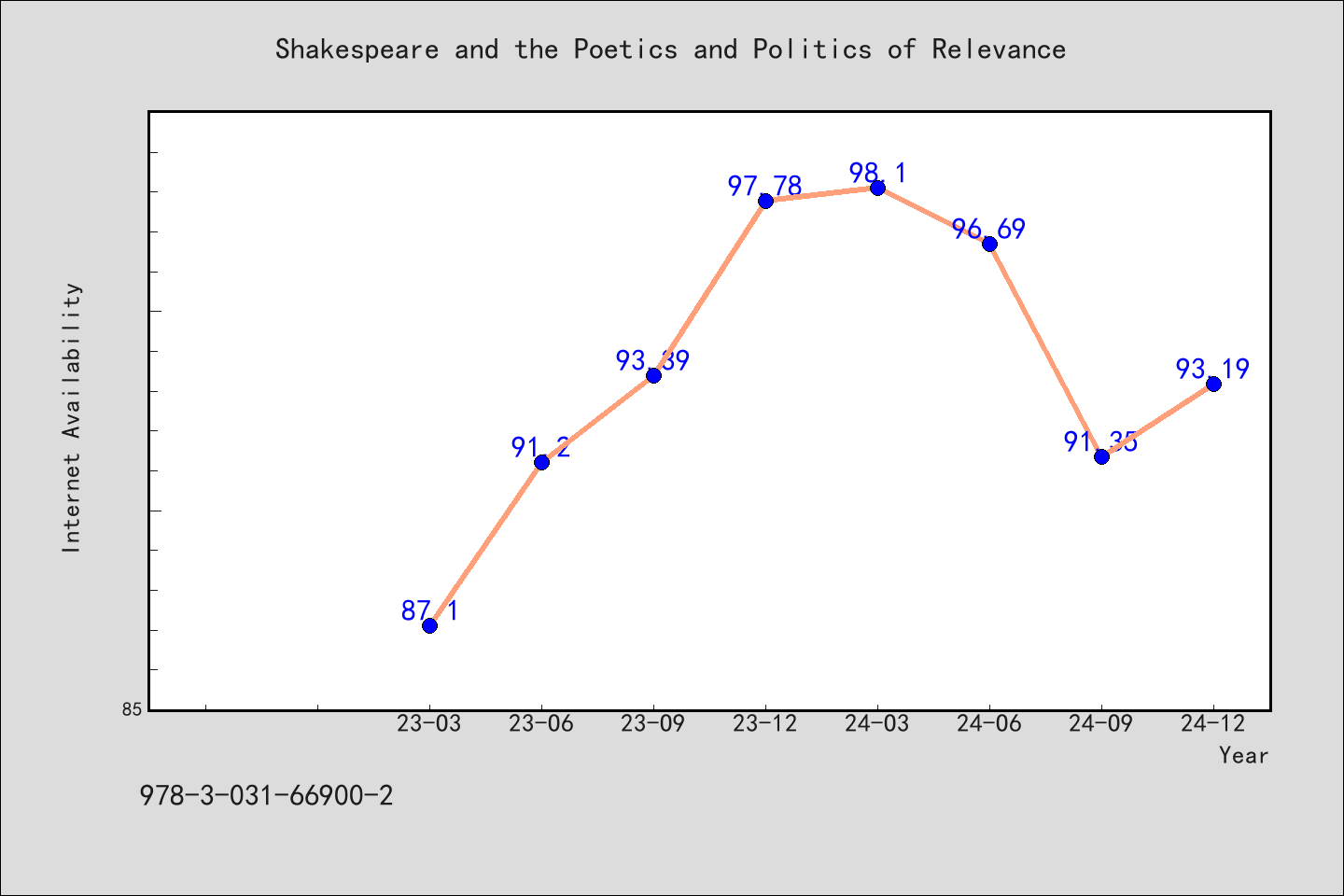Click the peak data point 98.1
The height and width of the screenshot is (896, 1344).
tap(877, 188)
